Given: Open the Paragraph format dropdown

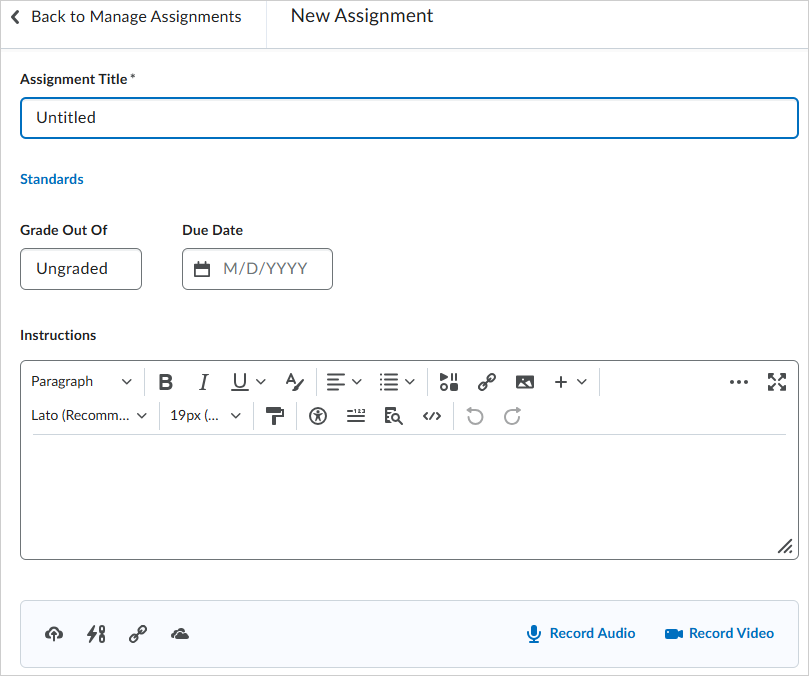Looking at the screenshot, I should [81, 382].
